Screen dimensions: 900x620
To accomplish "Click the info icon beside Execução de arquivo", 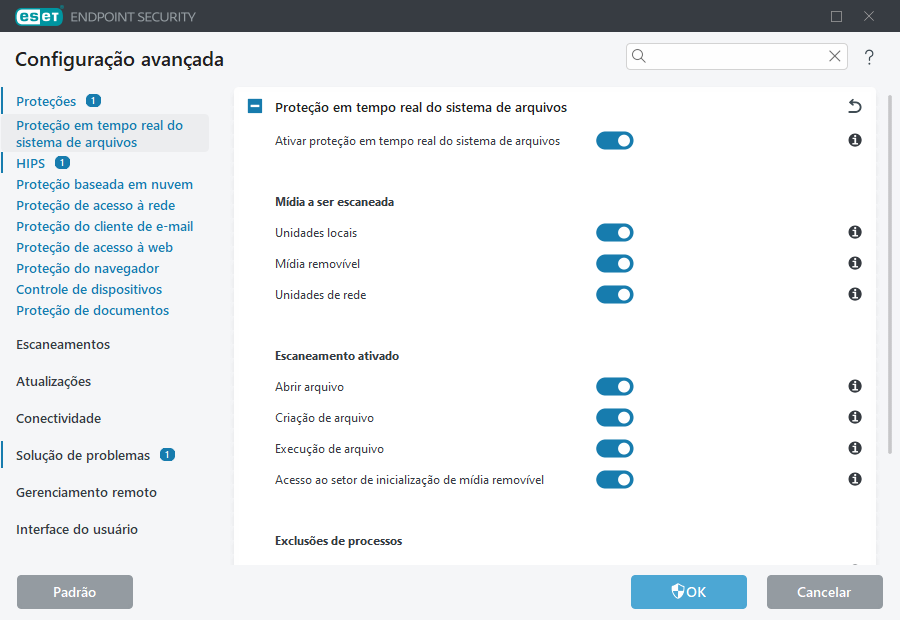I will click(x=854, y=448).
